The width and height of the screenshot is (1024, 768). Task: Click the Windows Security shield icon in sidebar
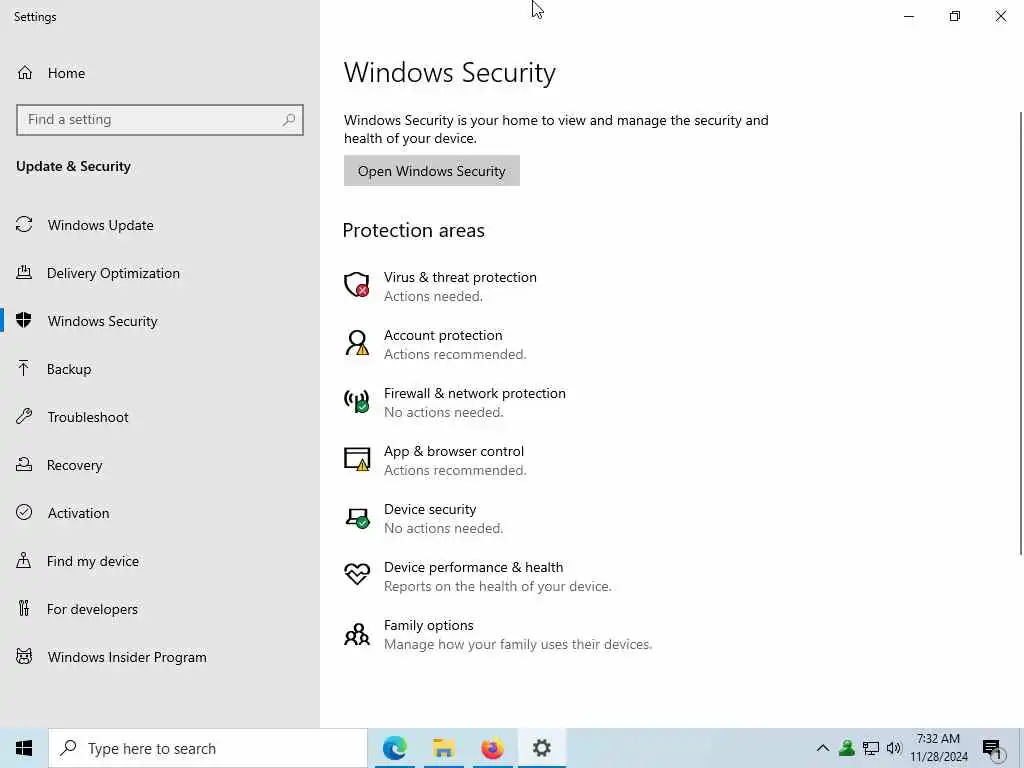[x=24, y=320]
